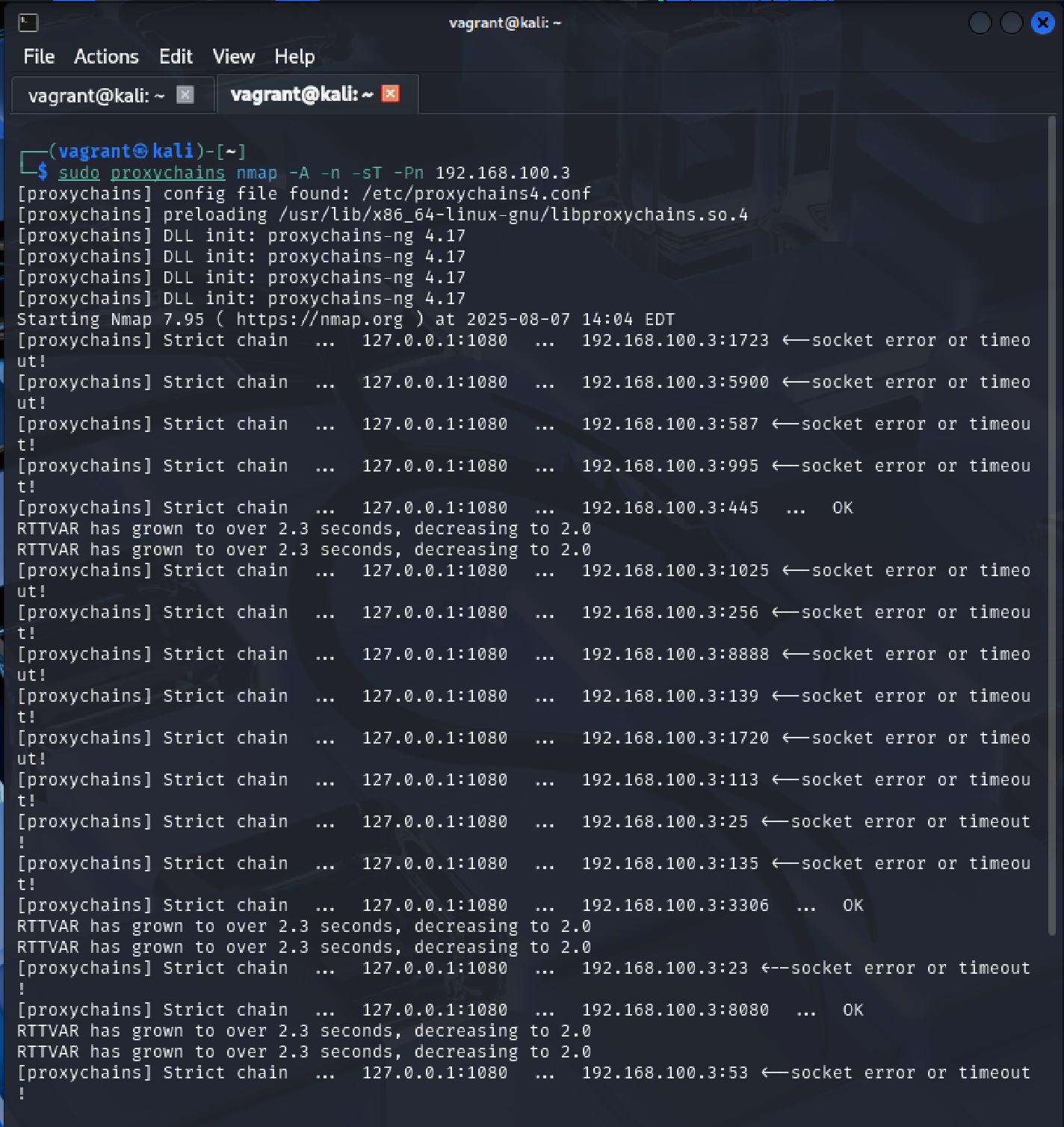Select the active second vagrant@kali tab
Screen dimensions: 1064x1127
(301, 94)
